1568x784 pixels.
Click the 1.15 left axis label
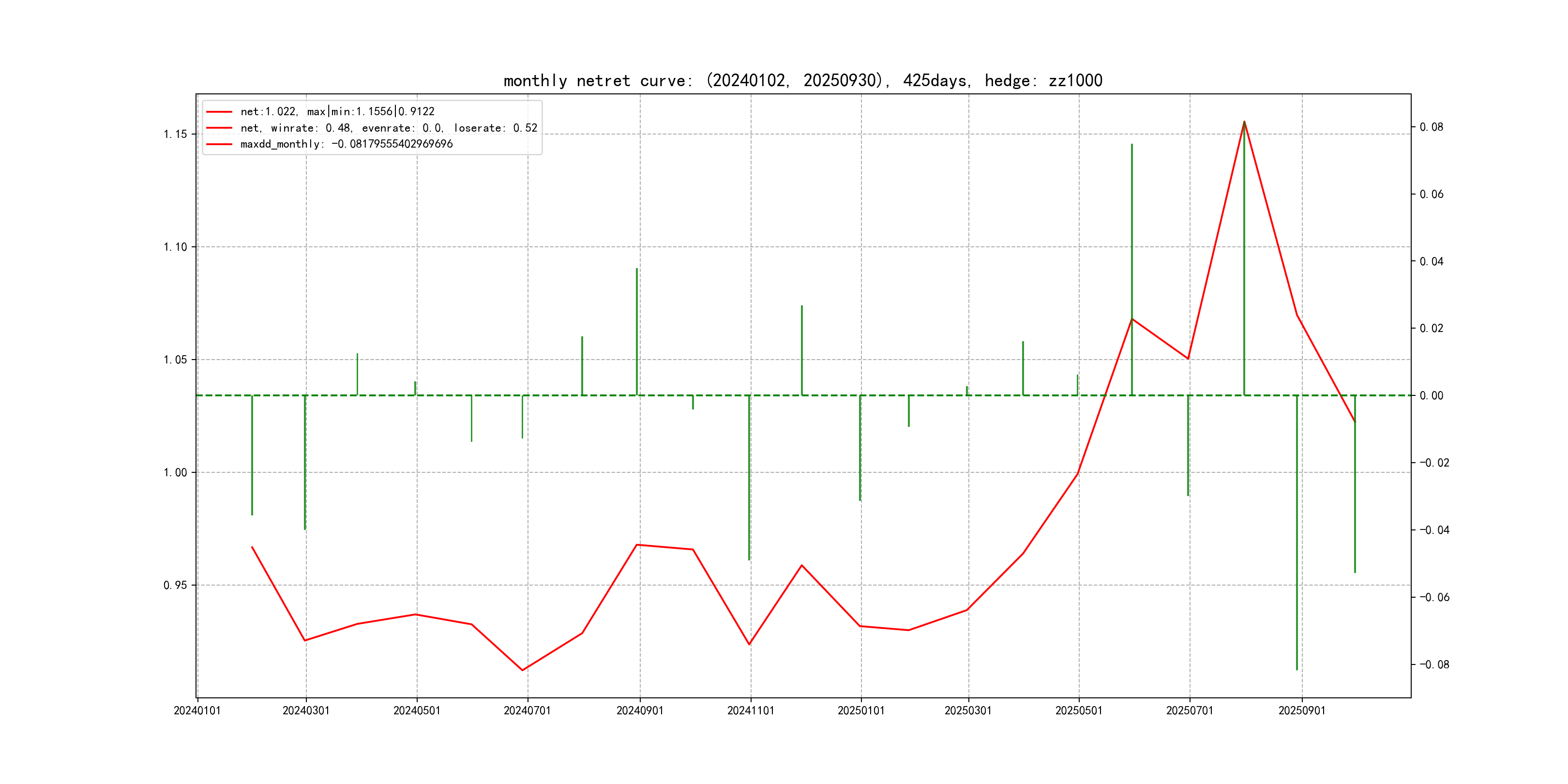(175, 134)
